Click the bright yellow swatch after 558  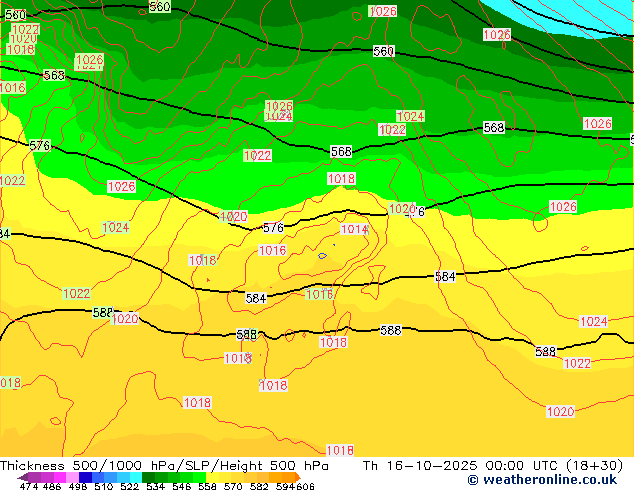click(212, 477)
